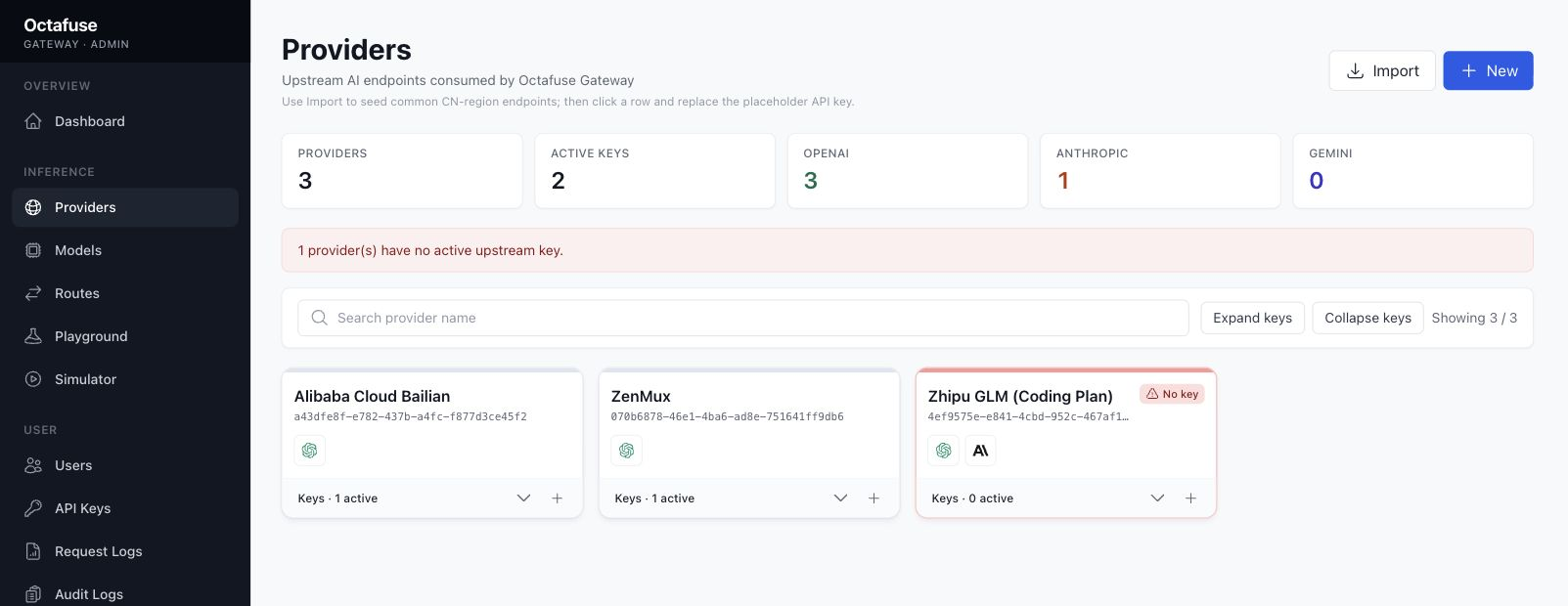Screen dimensions: 1568x606
Task: Click the Import button
Action: click(x=1382, y=70)
